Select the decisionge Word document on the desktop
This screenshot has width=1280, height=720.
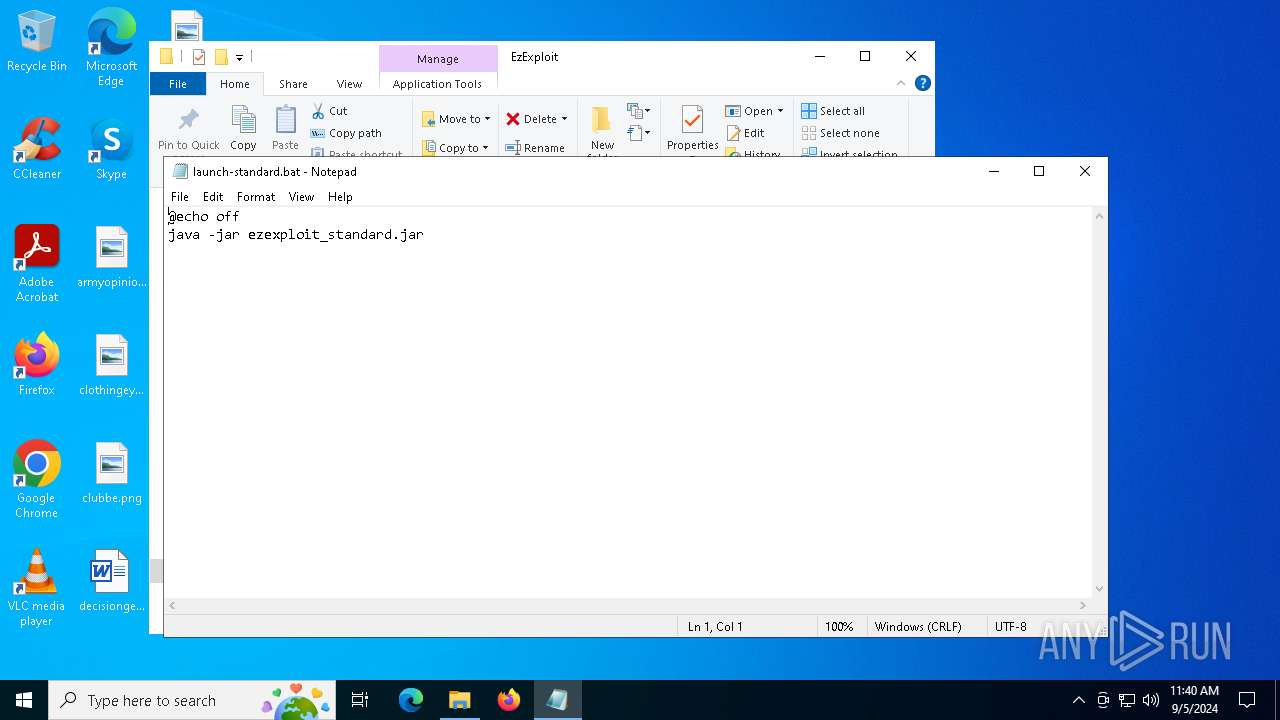point(111,581)
